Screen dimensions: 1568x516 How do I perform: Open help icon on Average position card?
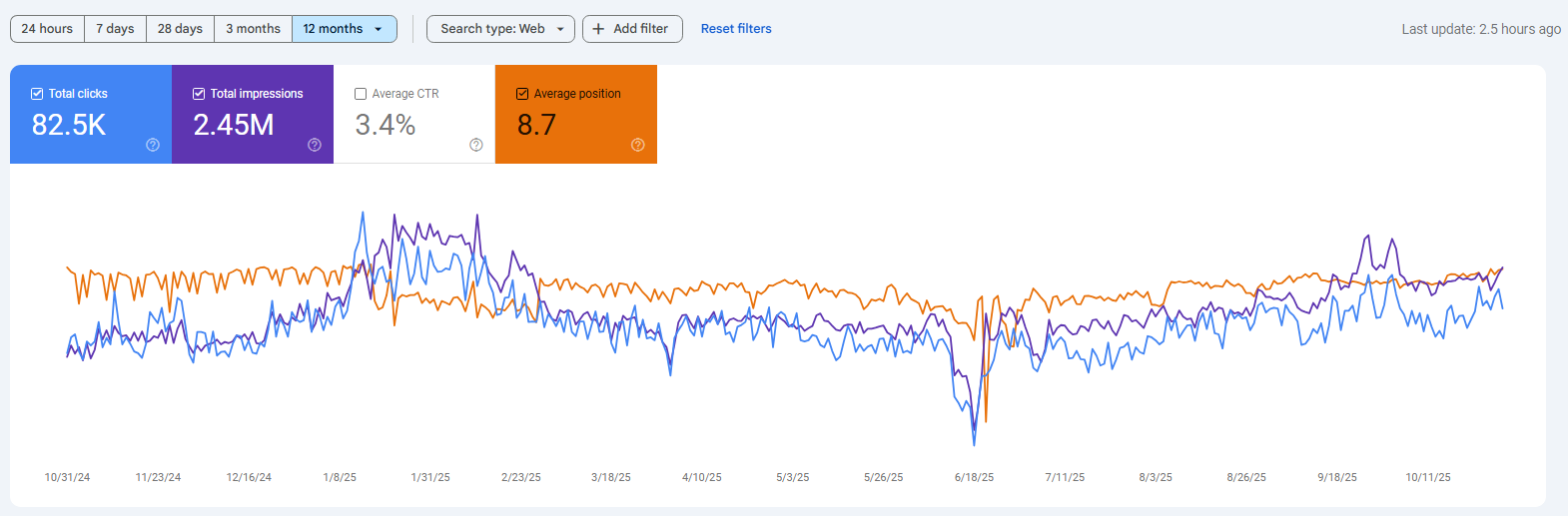(x=638, y=145)
